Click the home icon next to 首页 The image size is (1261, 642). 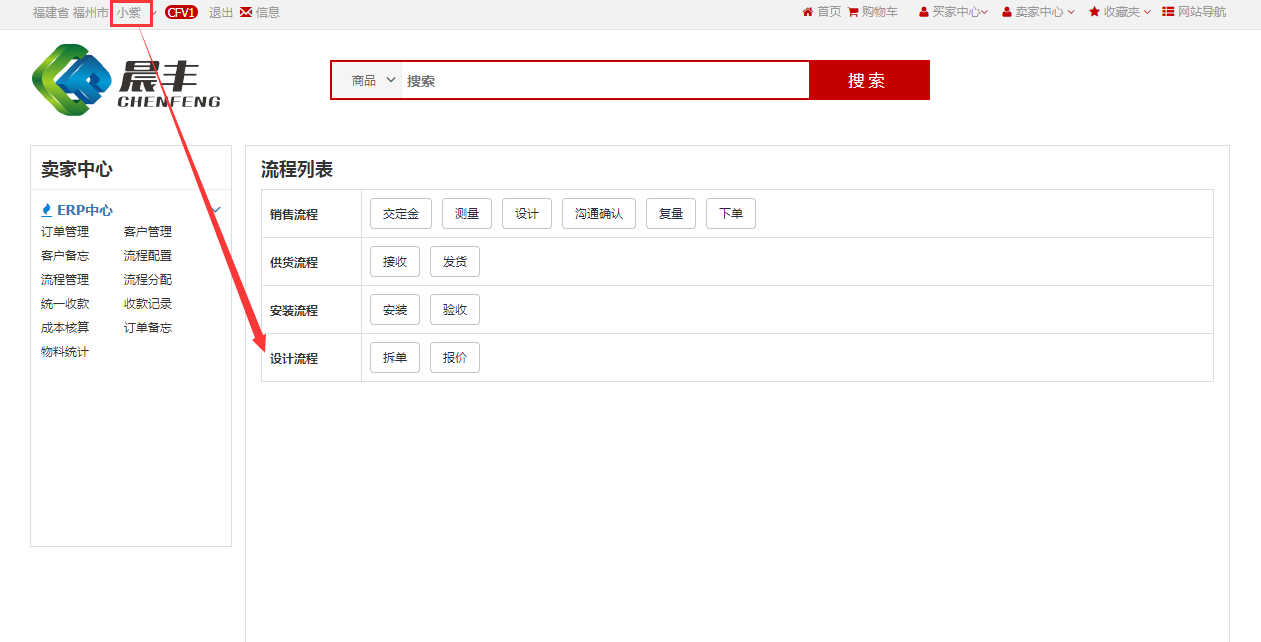click(x=808, y=12)
